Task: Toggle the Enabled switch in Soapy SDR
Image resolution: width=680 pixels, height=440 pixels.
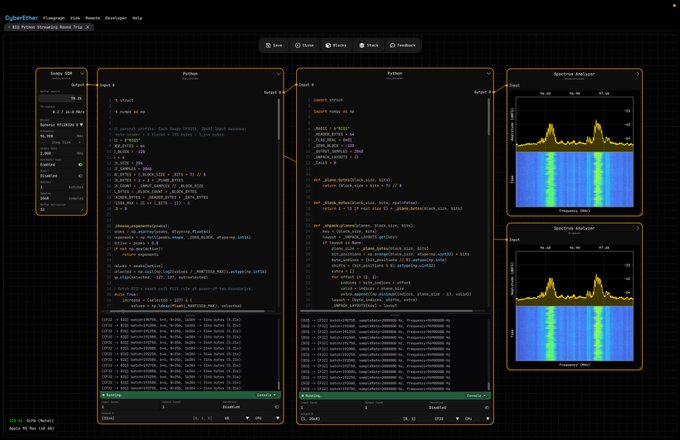Action: click(x=80, y=165)
